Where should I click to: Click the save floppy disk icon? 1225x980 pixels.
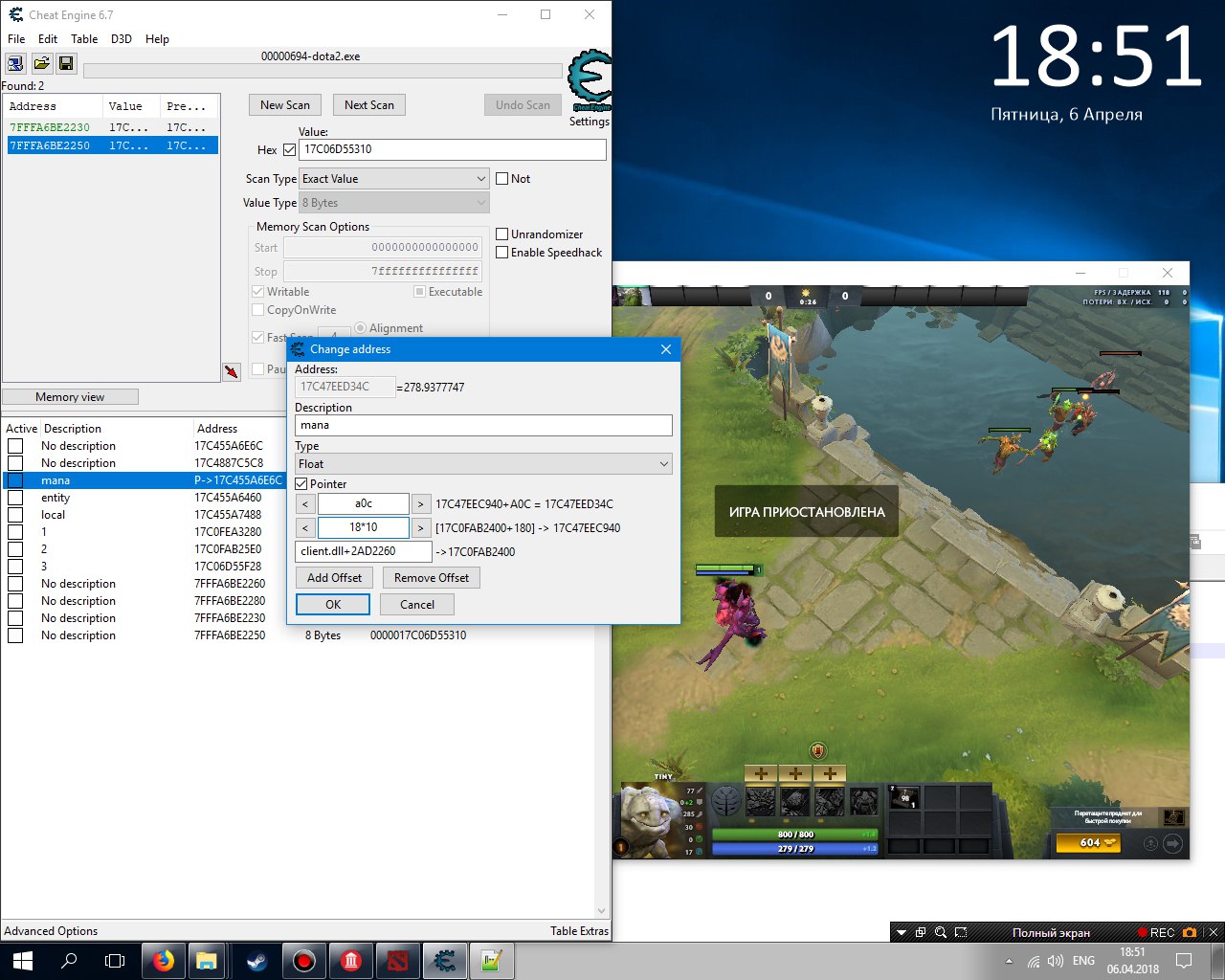(x=66, y=63)
